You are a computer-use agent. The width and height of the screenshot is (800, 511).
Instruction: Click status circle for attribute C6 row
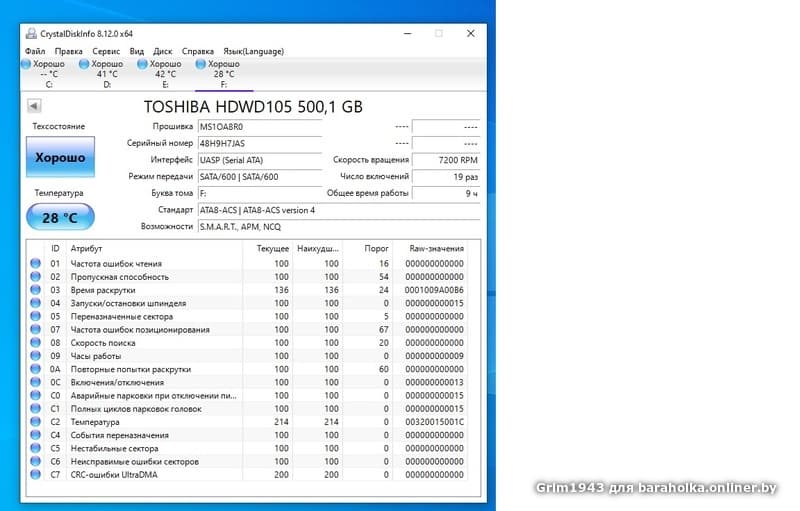coord(35,461)
